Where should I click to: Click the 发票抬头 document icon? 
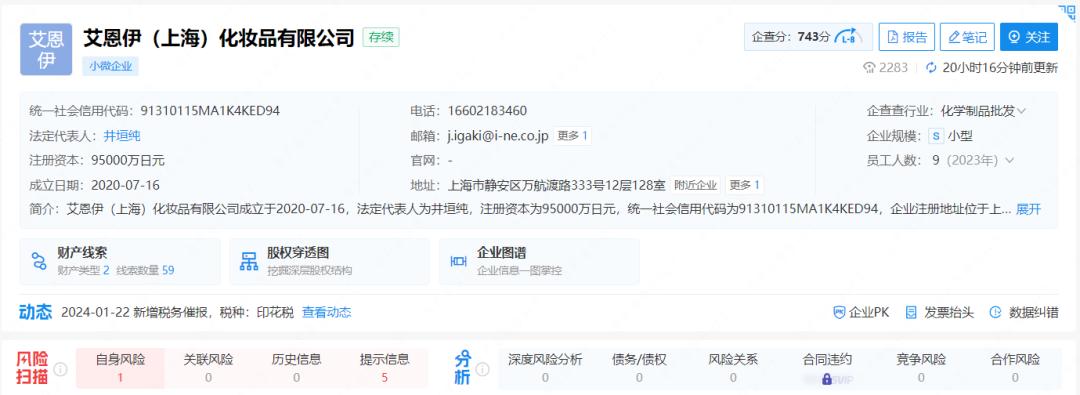911,312
